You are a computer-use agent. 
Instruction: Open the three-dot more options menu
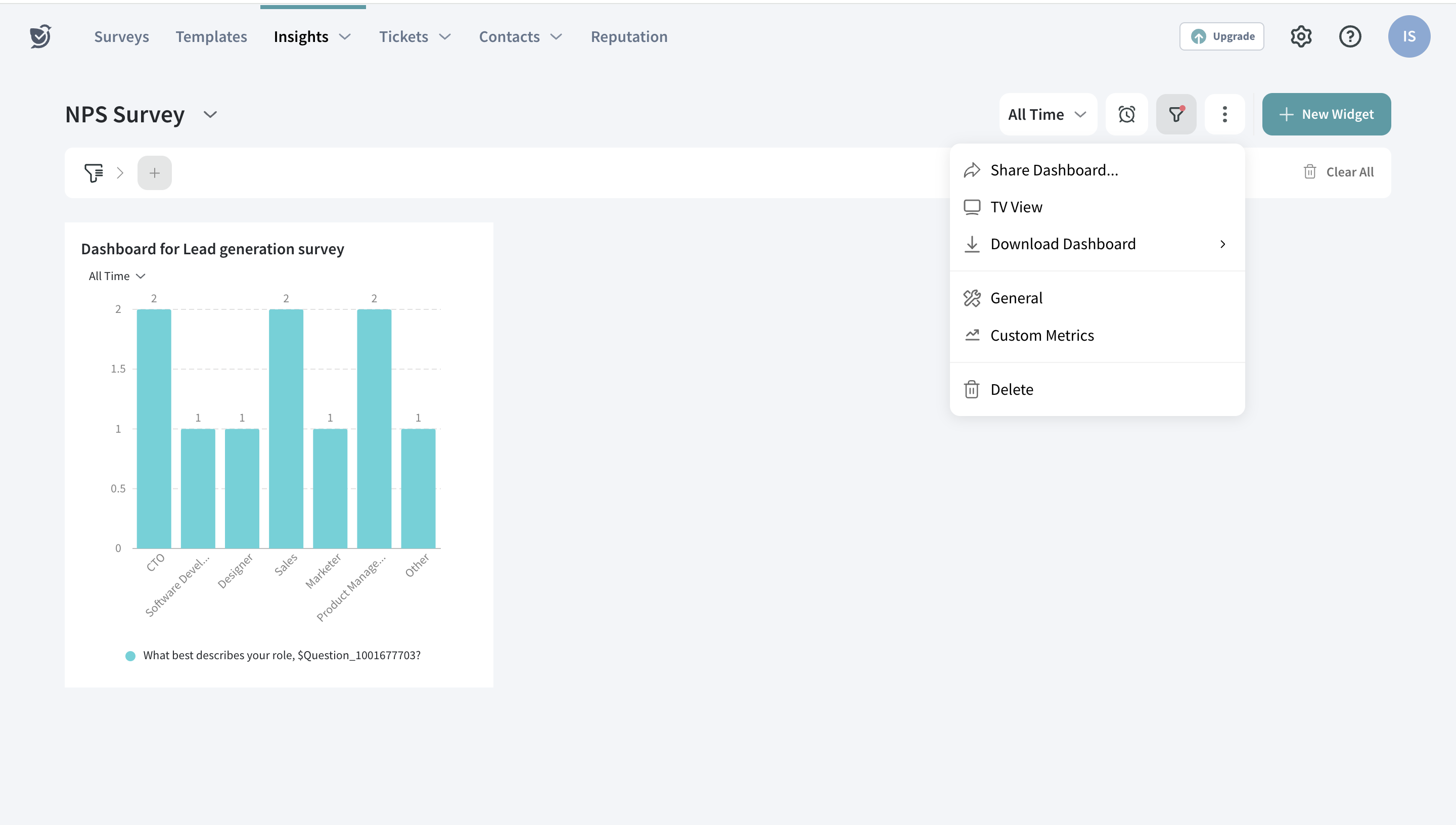(x=1224, y=114)
